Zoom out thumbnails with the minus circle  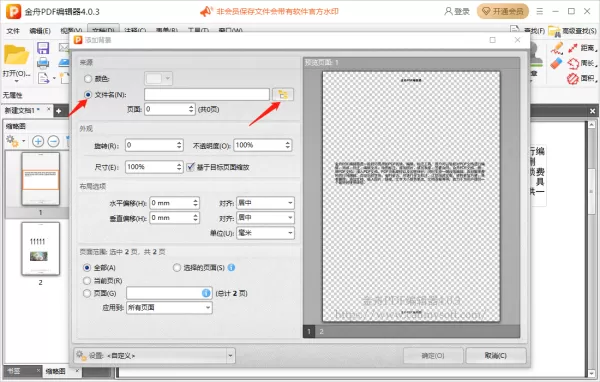(x=54, y=141)
